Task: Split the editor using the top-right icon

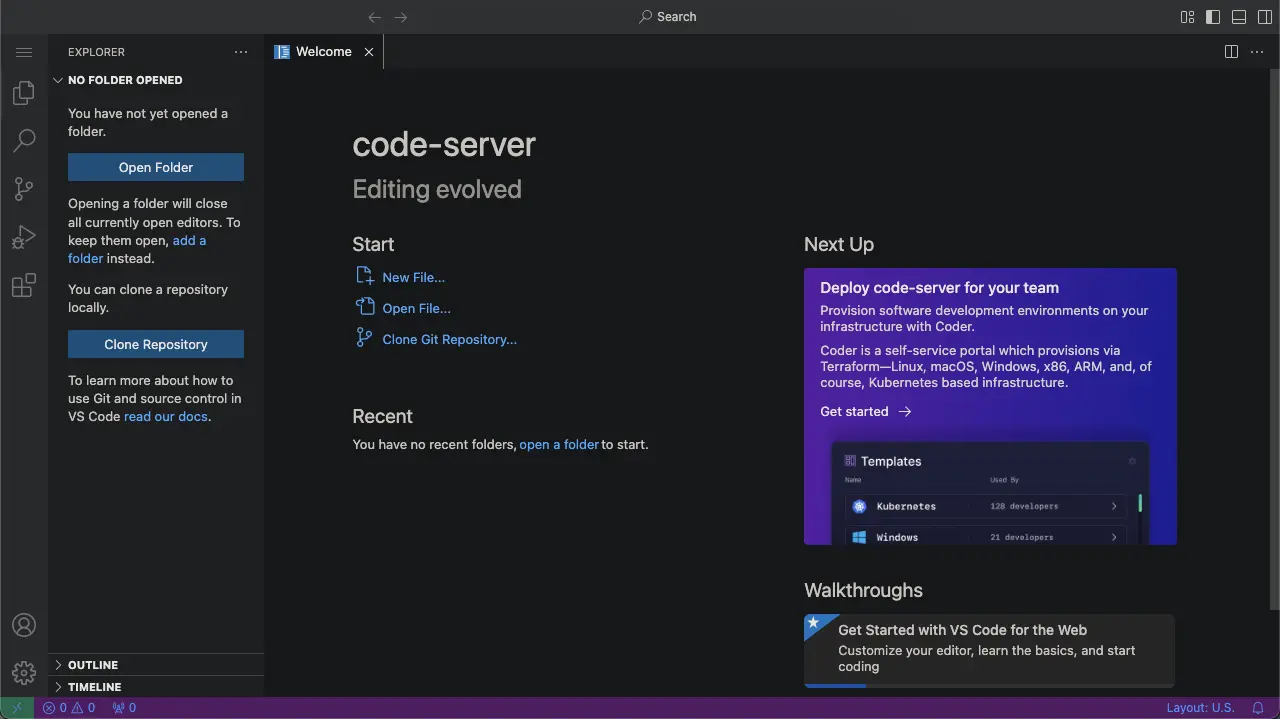Action: click(1231, 51)
